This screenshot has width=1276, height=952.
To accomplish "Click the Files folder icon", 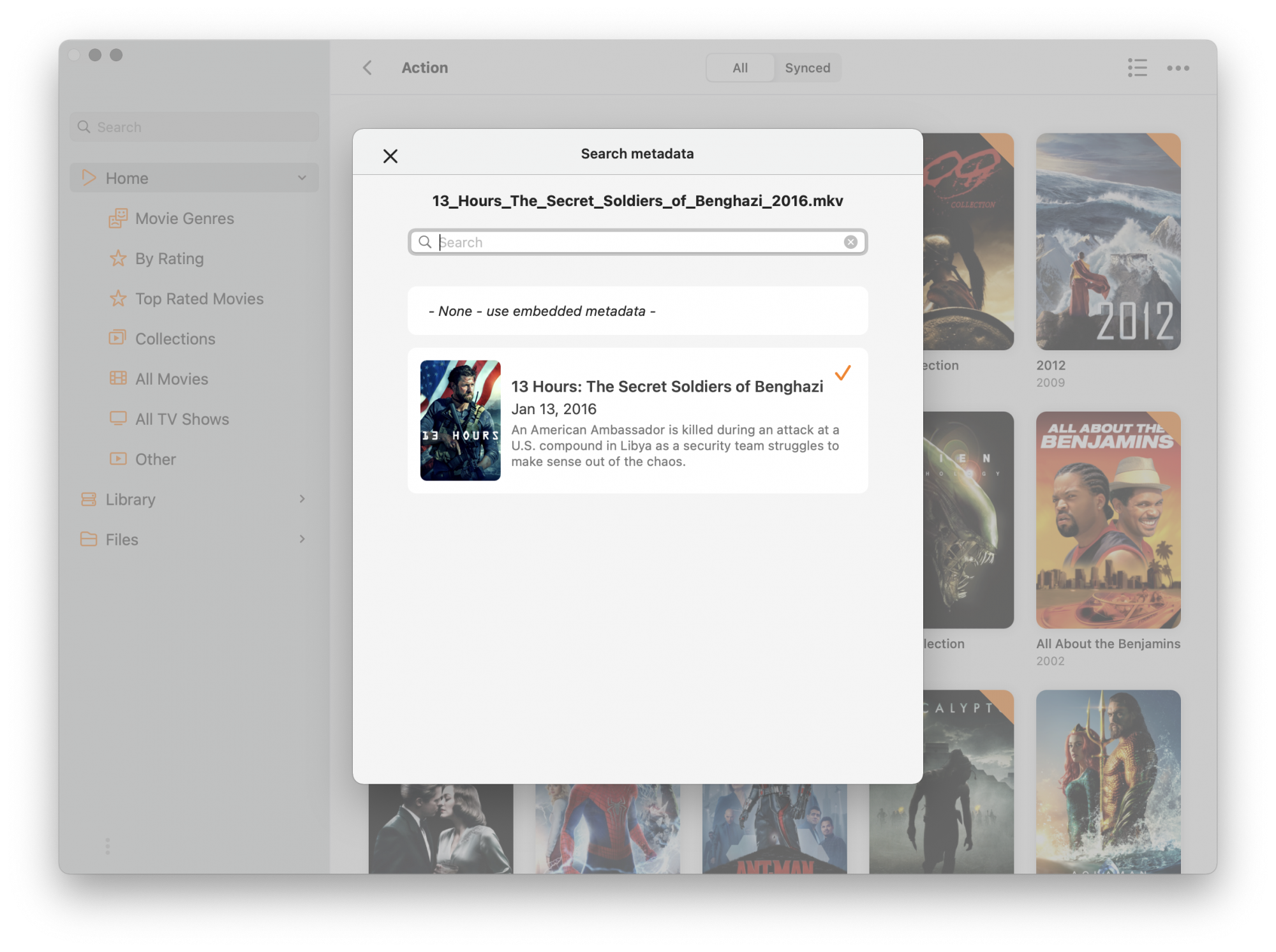I will [x=89, y=539].
